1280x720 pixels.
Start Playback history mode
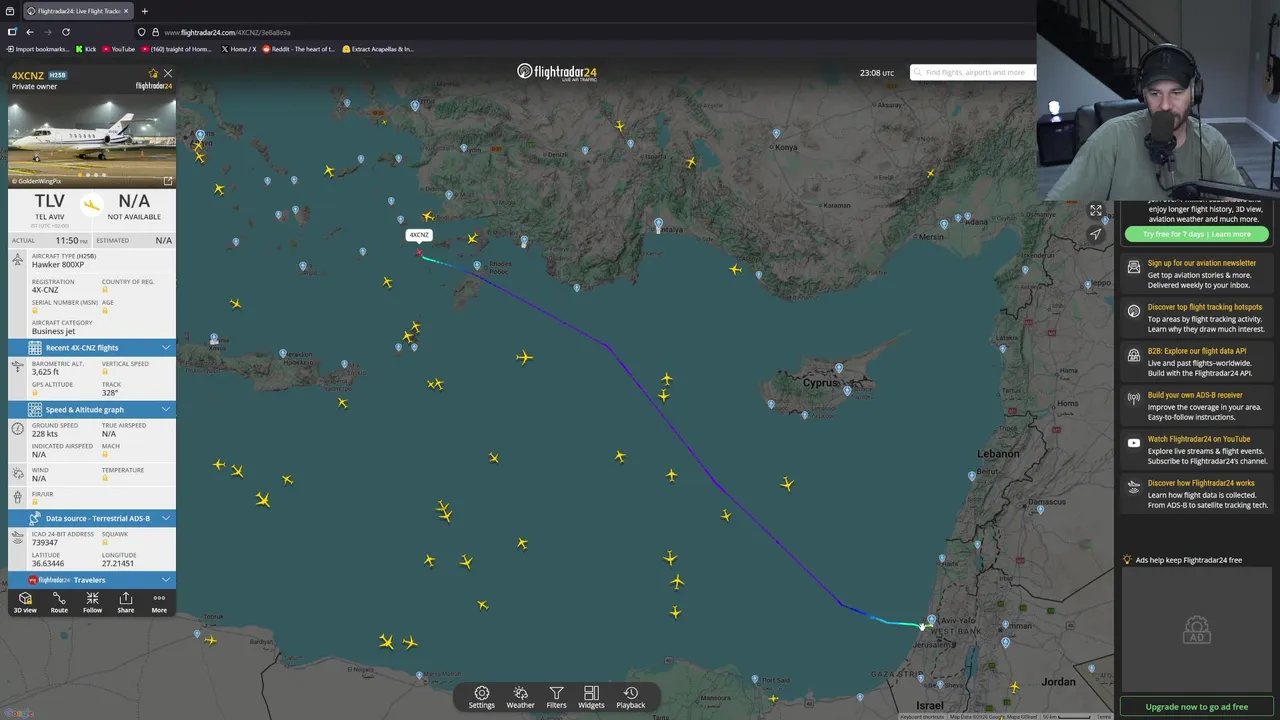630,697
